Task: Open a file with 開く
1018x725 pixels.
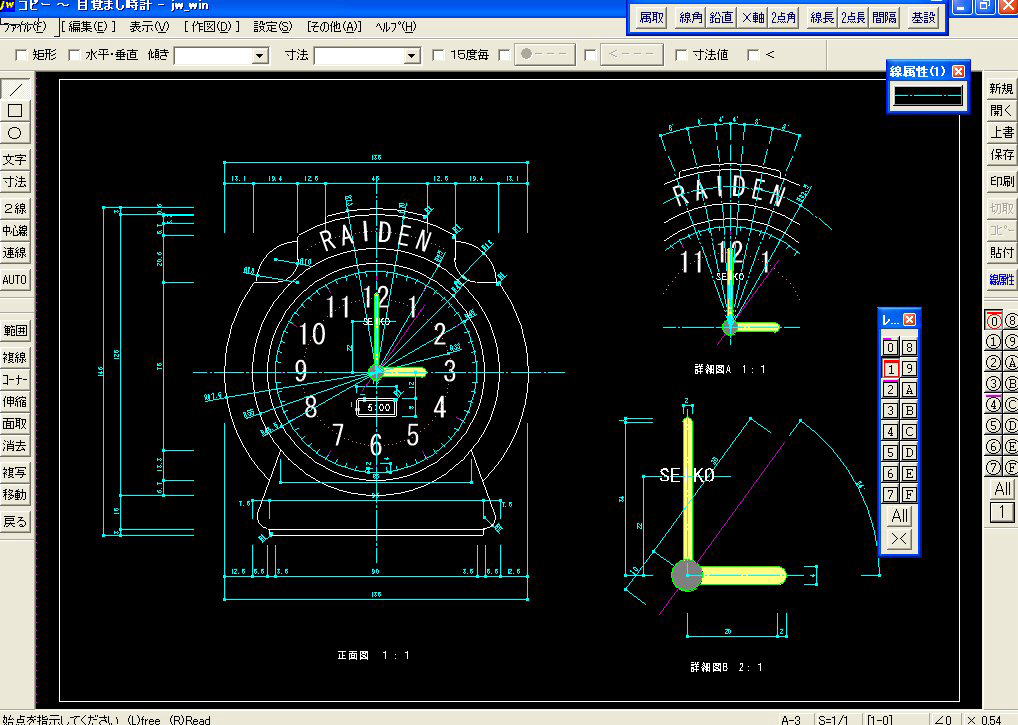Action: (x=1001, y=111)
